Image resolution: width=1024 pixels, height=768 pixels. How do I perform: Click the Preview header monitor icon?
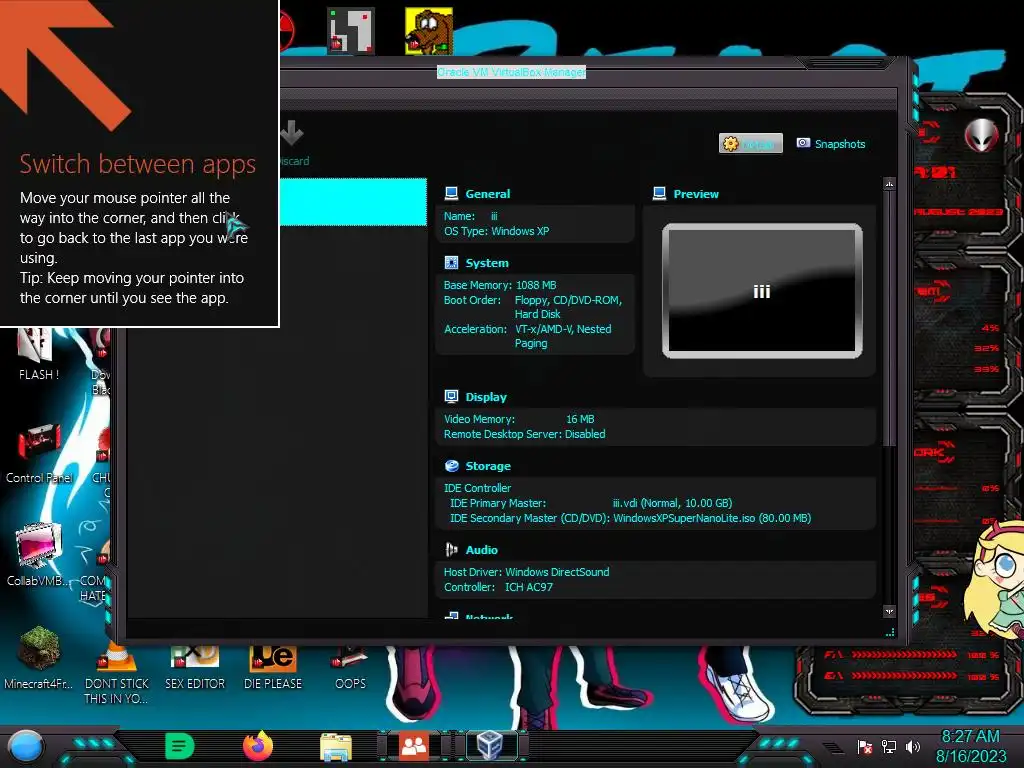[x=660, y=193]
